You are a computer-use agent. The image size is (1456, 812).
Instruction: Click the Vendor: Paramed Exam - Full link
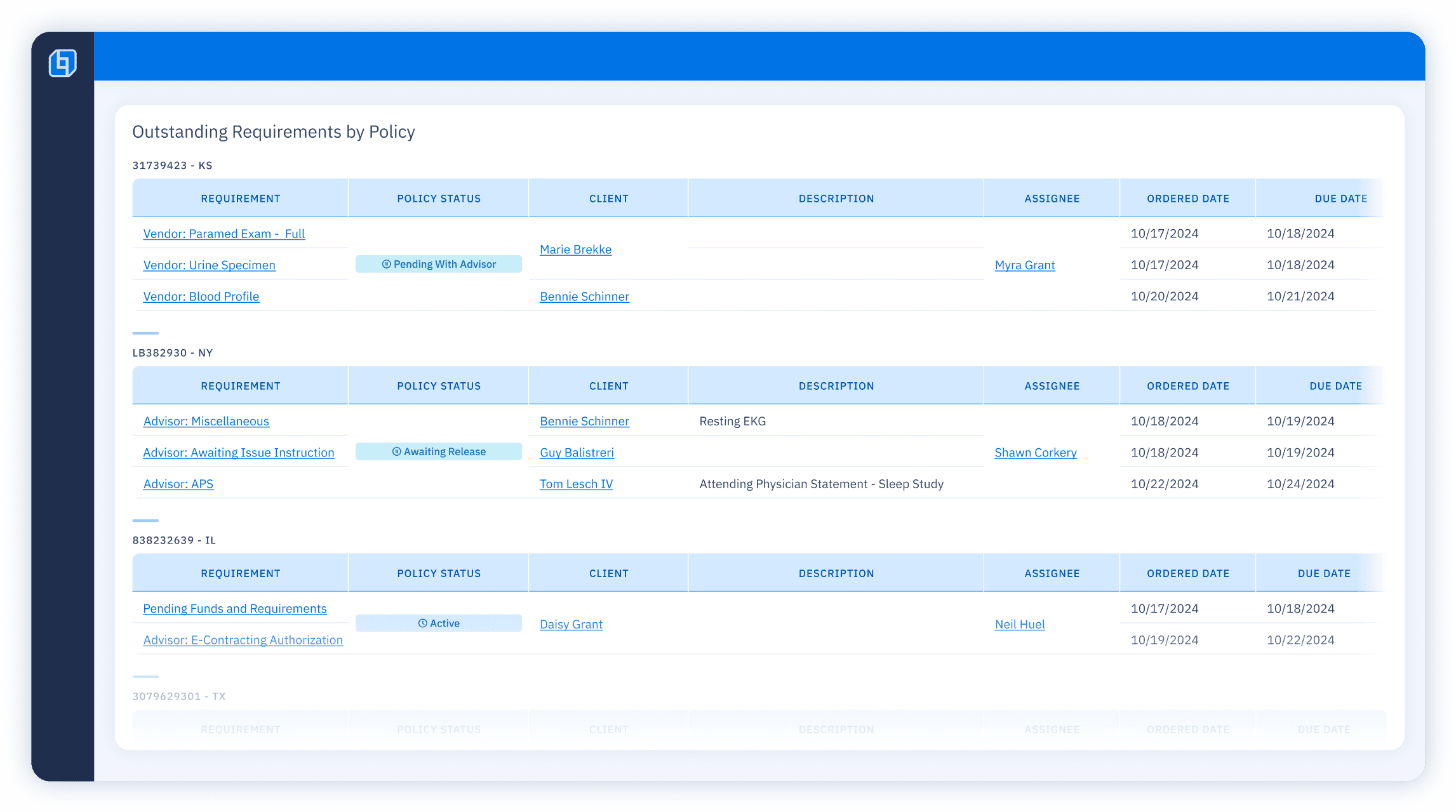tap(224, 232)
